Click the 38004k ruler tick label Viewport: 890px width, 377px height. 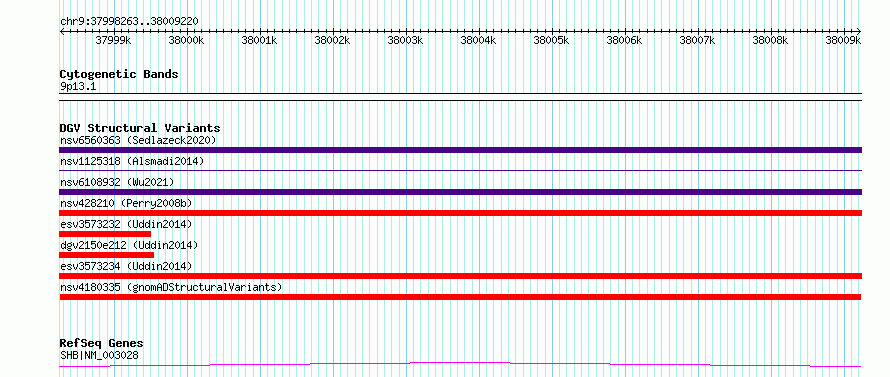(478, 40)
